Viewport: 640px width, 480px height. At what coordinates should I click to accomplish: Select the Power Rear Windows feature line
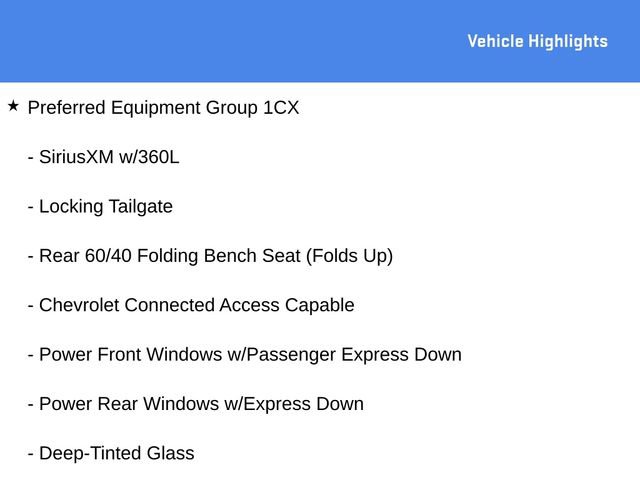196,404
